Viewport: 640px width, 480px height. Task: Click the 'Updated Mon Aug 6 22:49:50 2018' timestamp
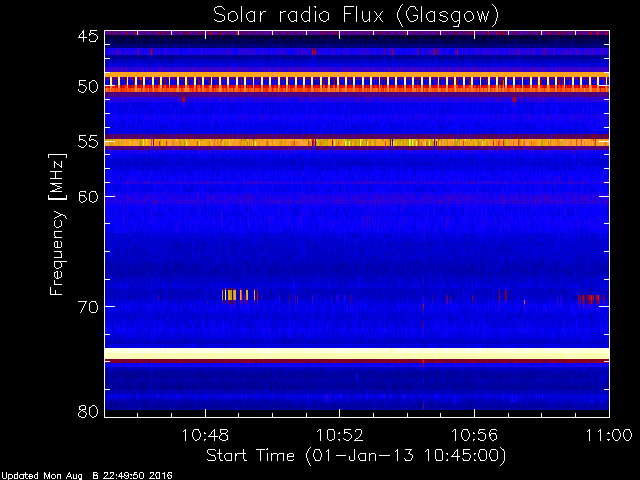(x=87, y=476)
